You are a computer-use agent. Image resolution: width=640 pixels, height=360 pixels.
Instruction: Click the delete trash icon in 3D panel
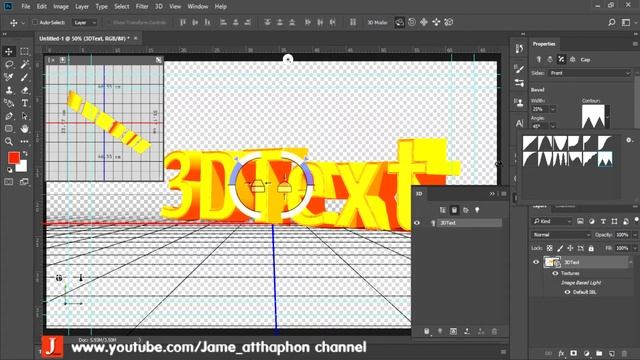(x=494, y=331)
